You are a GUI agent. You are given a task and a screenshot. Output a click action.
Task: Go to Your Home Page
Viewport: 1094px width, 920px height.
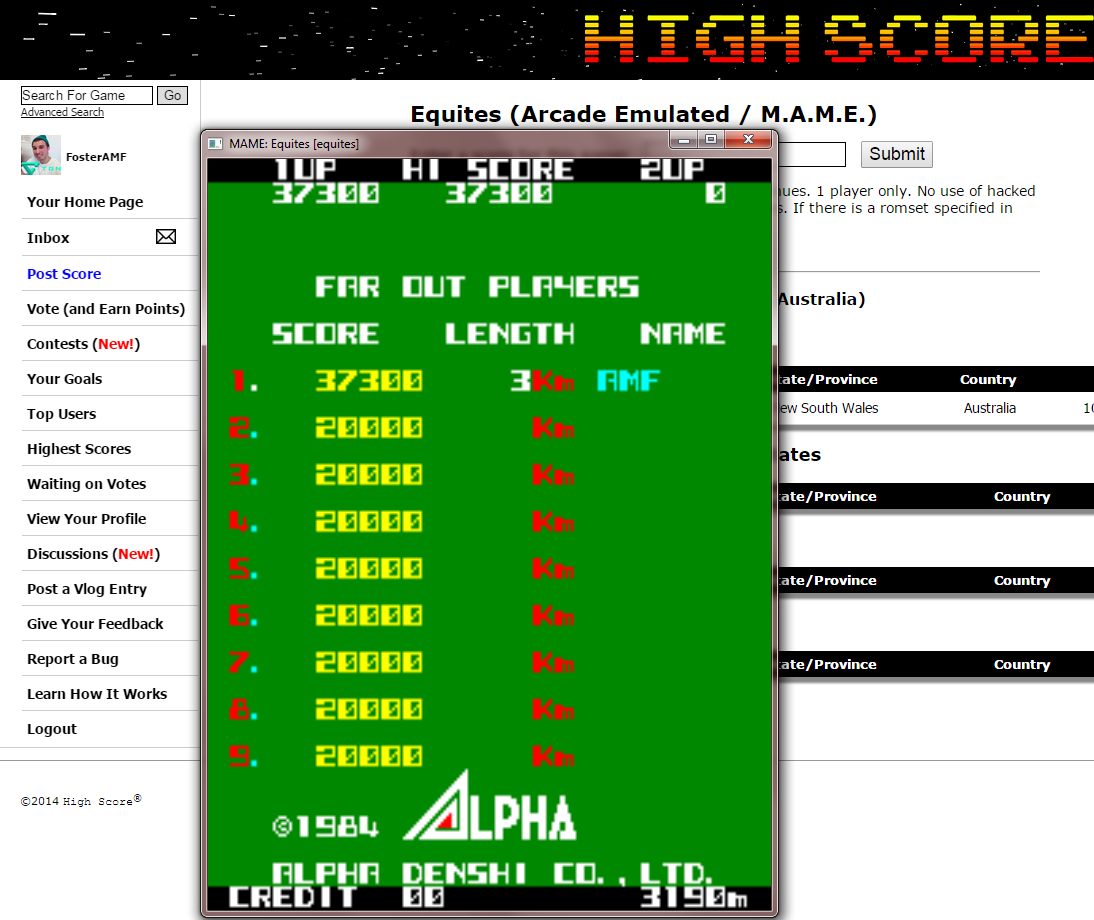click(x=85, y=202)
